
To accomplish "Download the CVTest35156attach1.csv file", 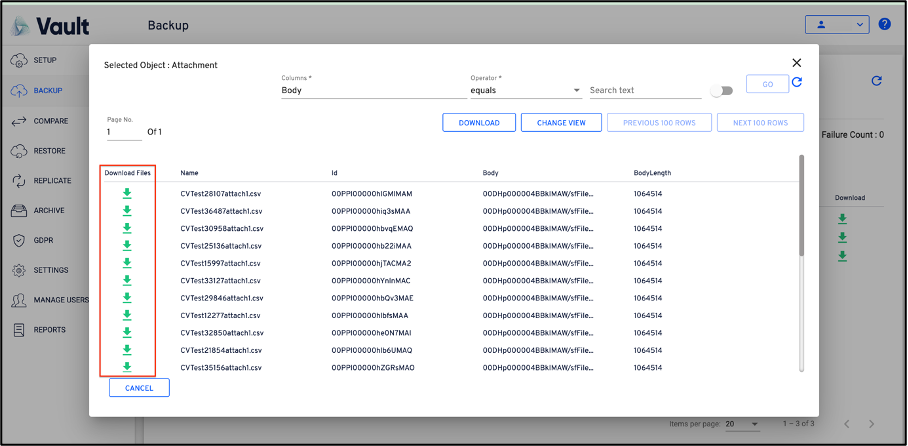I will 127,367.
